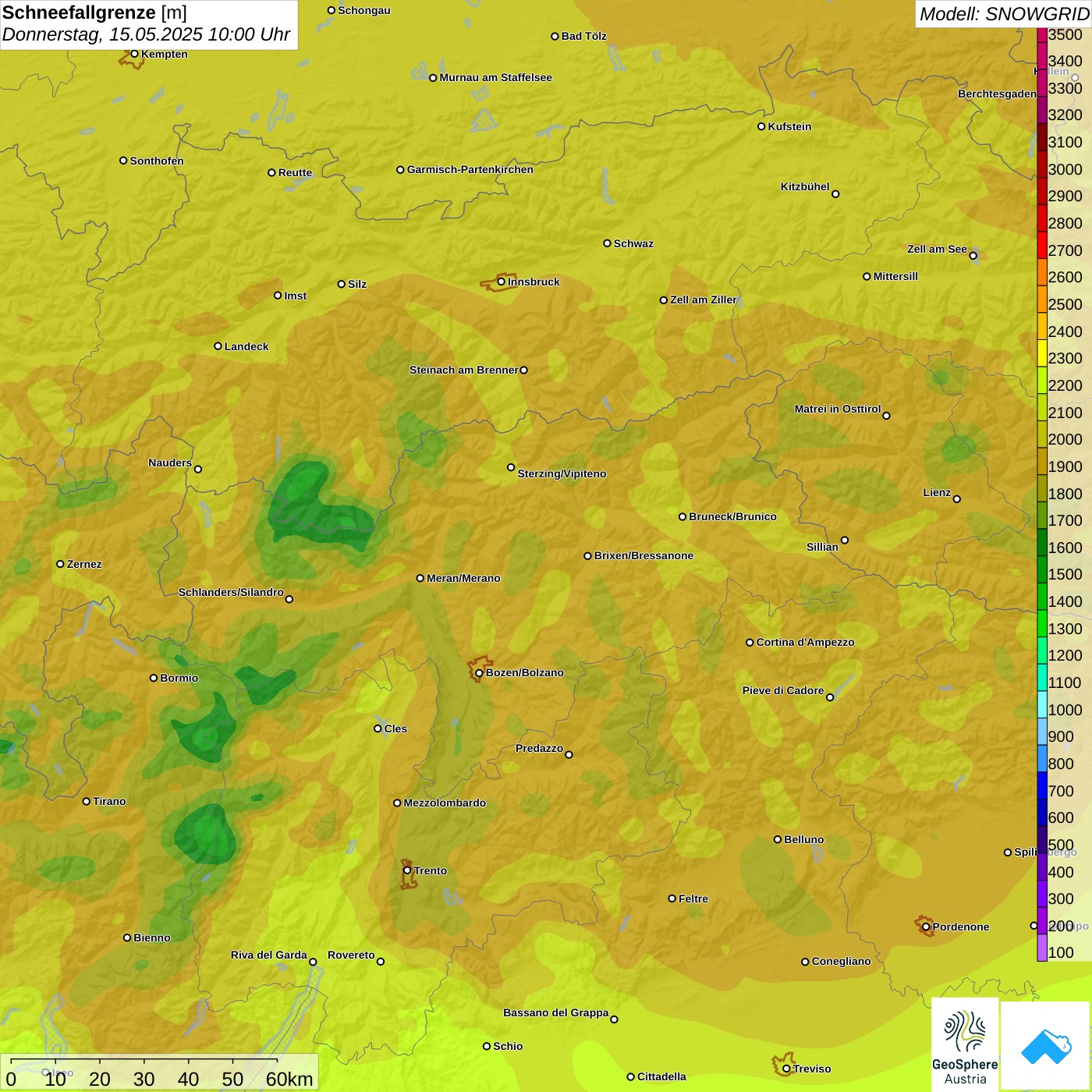Click the Sterzing/Vipiteno label
Image resolution: width=1092 pixels, height=1092 pixels.
coord(562,473)
